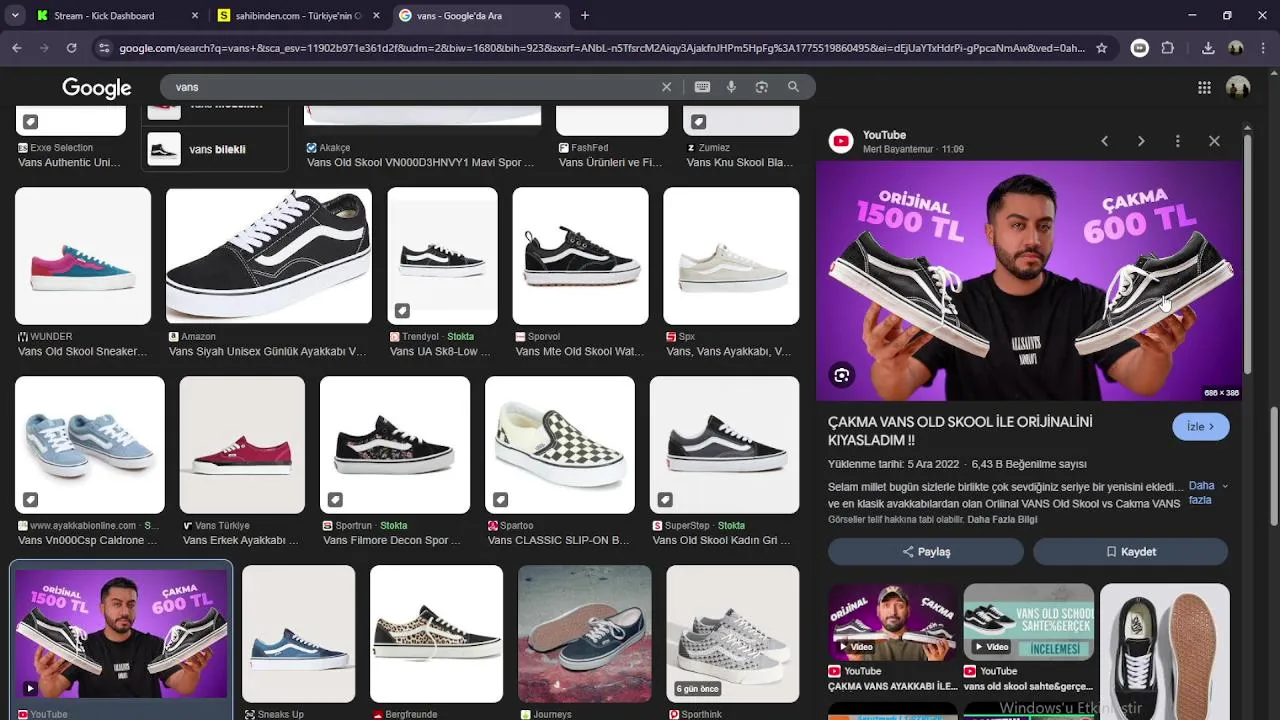Go back in browser history

[17, 48]
